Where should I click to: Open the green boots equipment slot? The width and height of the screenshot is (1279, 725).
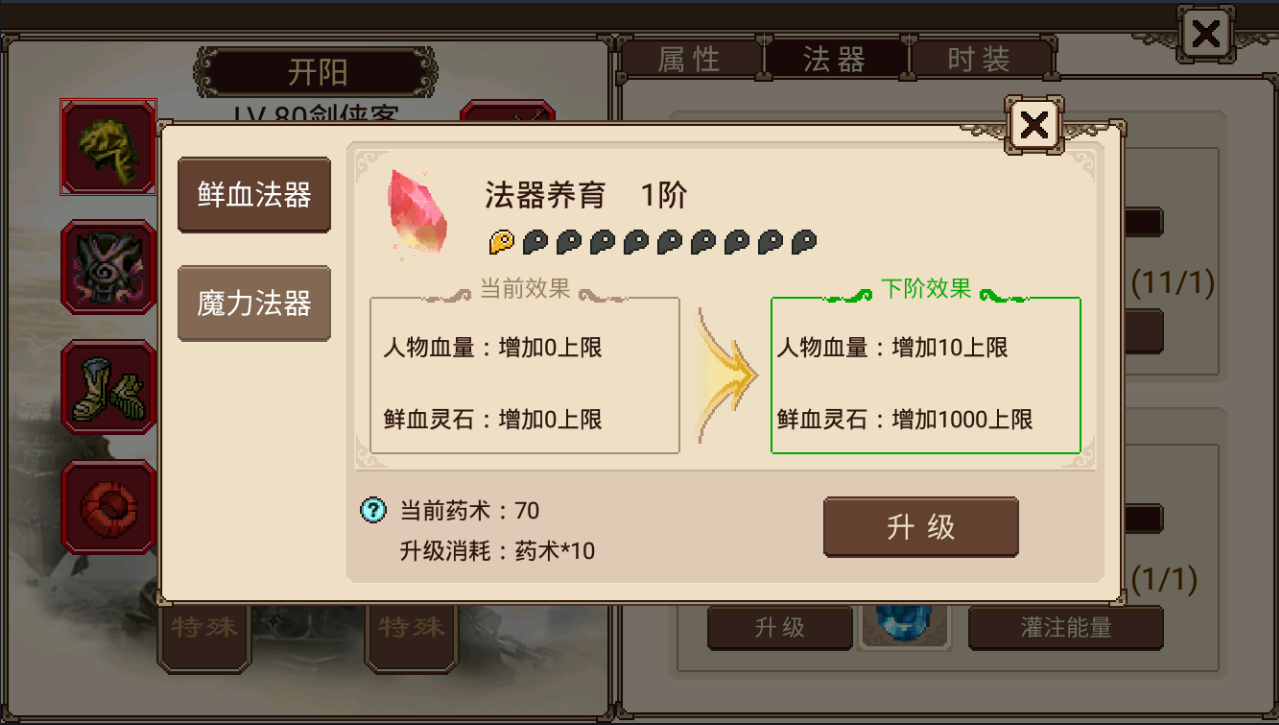coord(108,387)
